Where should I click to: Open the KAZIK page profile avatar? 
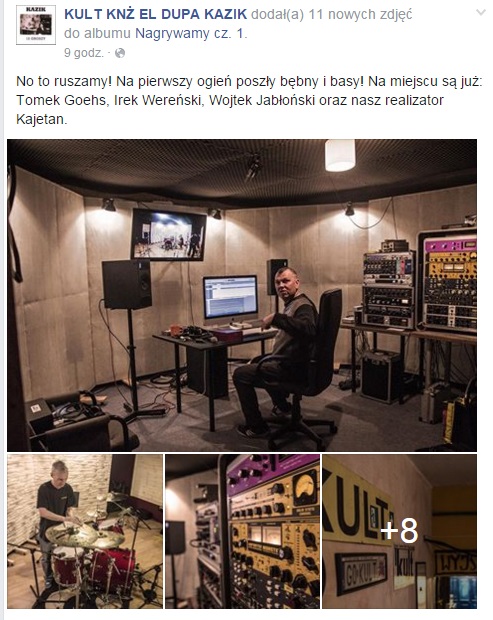[x=36, y=25]
